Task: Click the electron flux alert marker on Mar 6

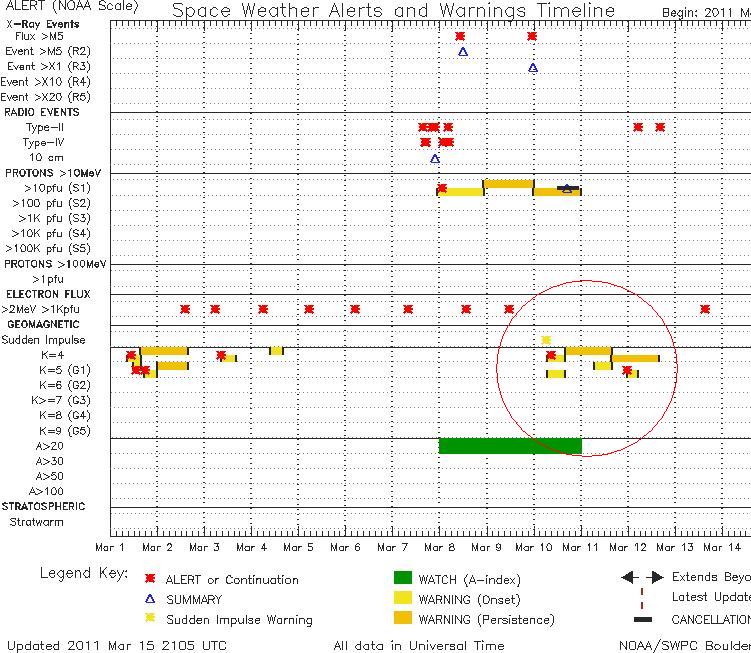Action: [355, 309]
